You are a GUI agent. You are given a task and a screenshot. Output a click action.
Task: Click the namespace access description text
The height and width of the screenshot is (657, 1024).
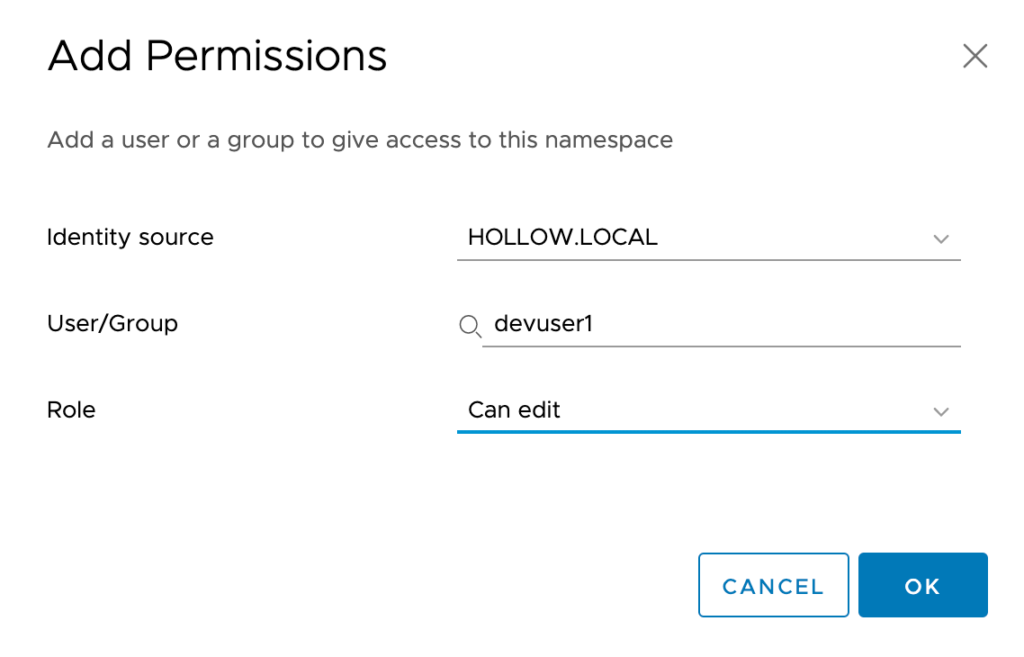pos(360,140)
